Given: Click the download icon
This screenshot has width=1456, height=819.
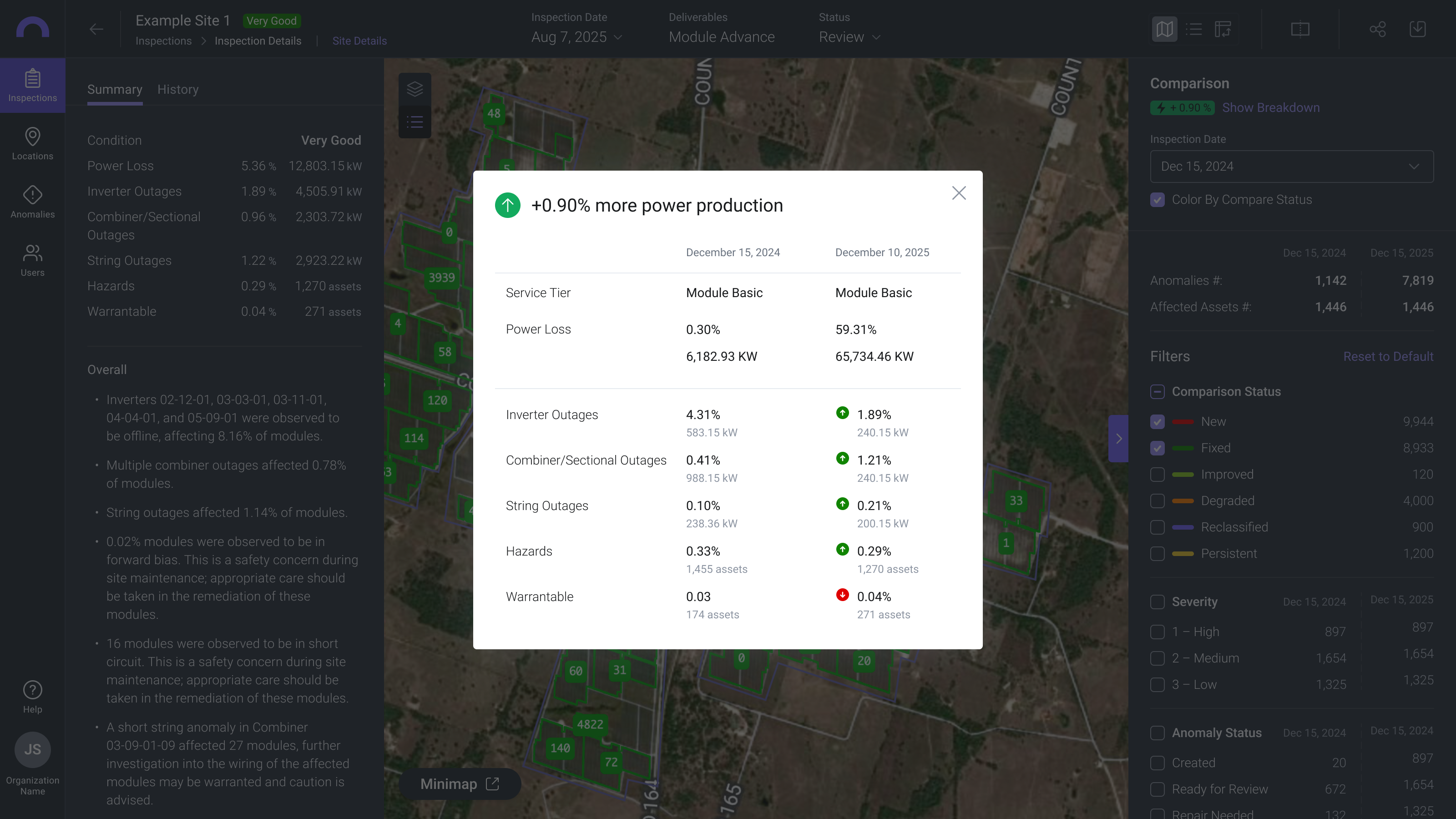Looking at the screenshot, I should click(1418, 29).
